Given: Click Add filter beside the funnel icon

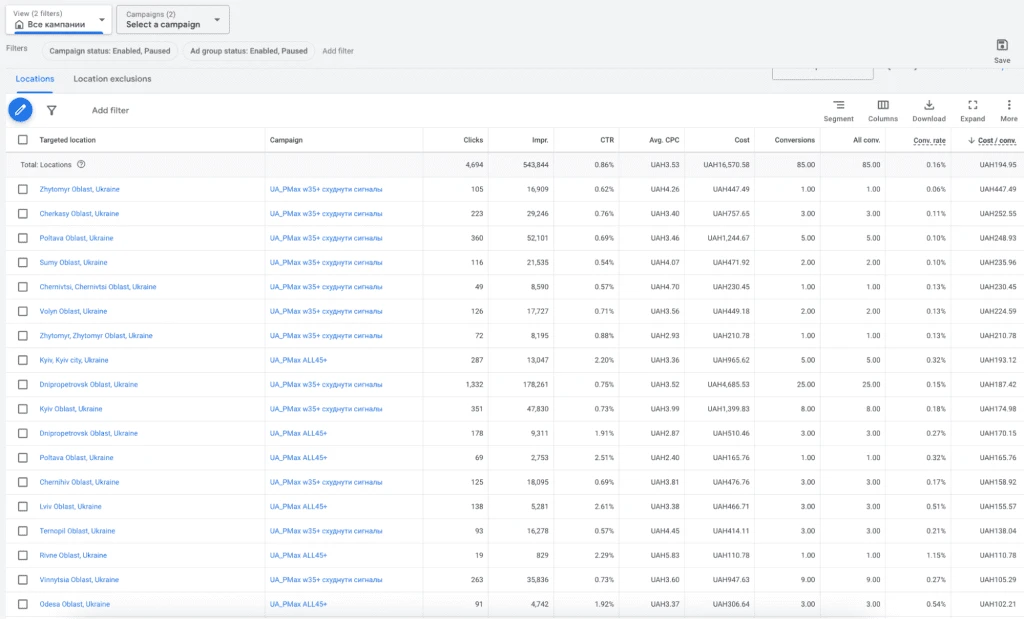Looking at the screenshot, I should [x=110, y=110].
